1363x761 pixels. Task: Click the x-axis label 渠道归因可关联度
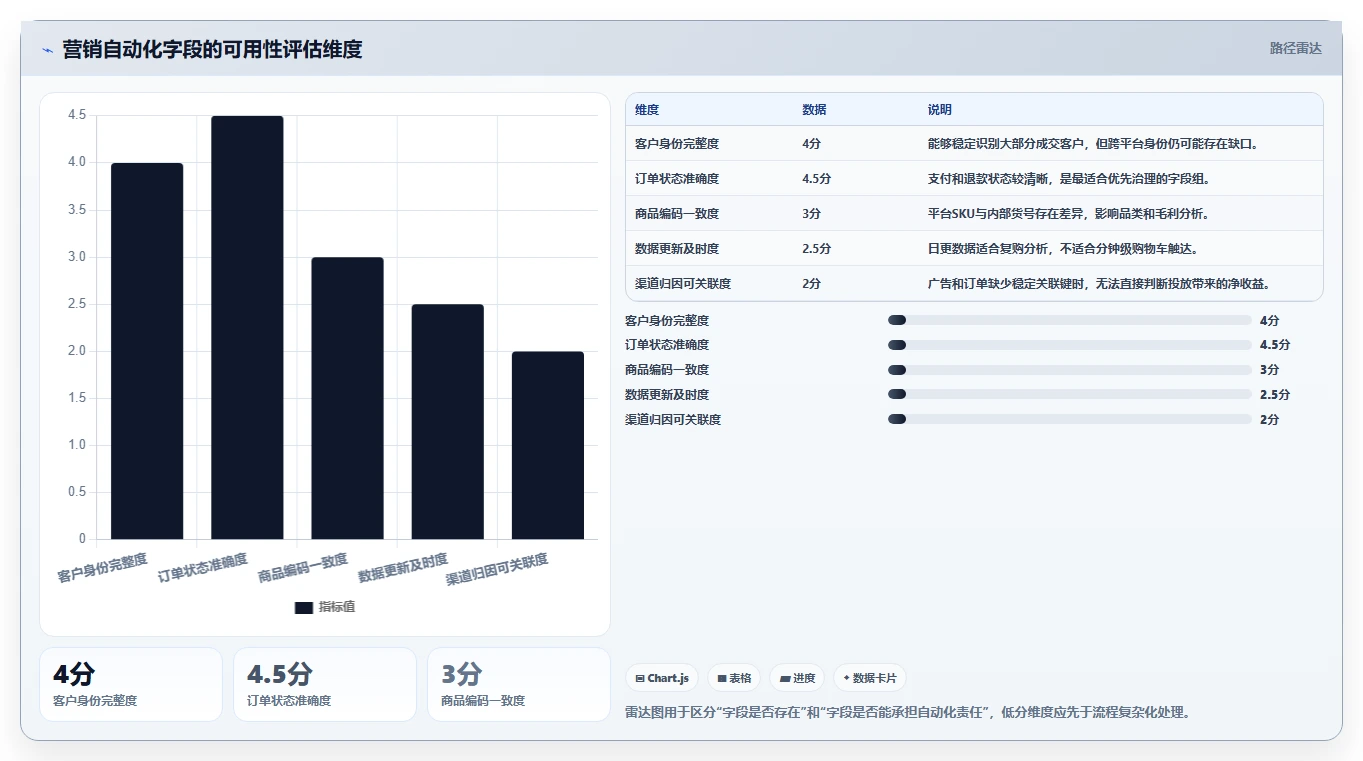(497, 569)
